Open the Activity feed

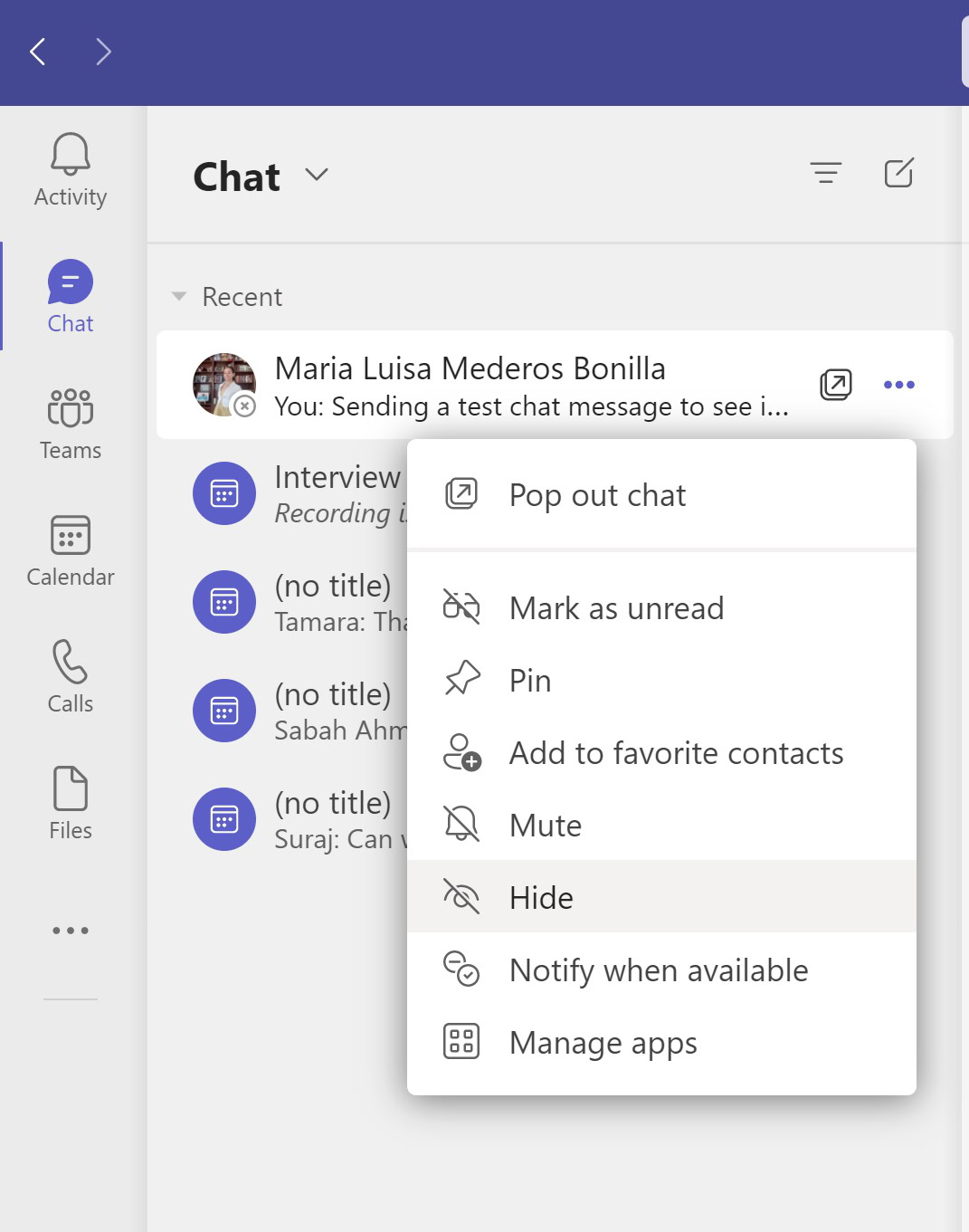70,172
